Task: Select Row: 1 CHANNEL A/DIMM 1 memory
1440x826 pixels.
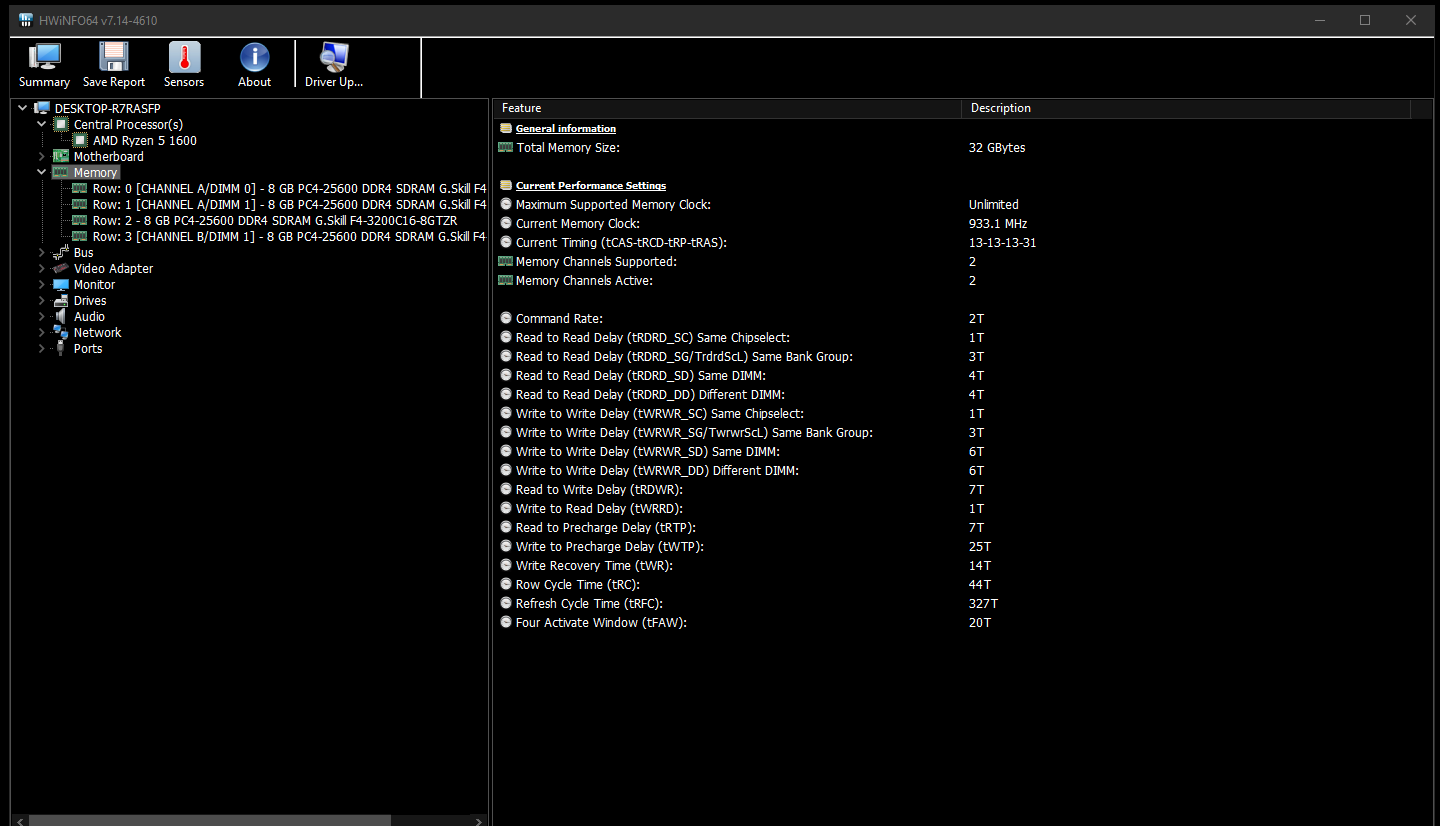Action: point(289,204)
